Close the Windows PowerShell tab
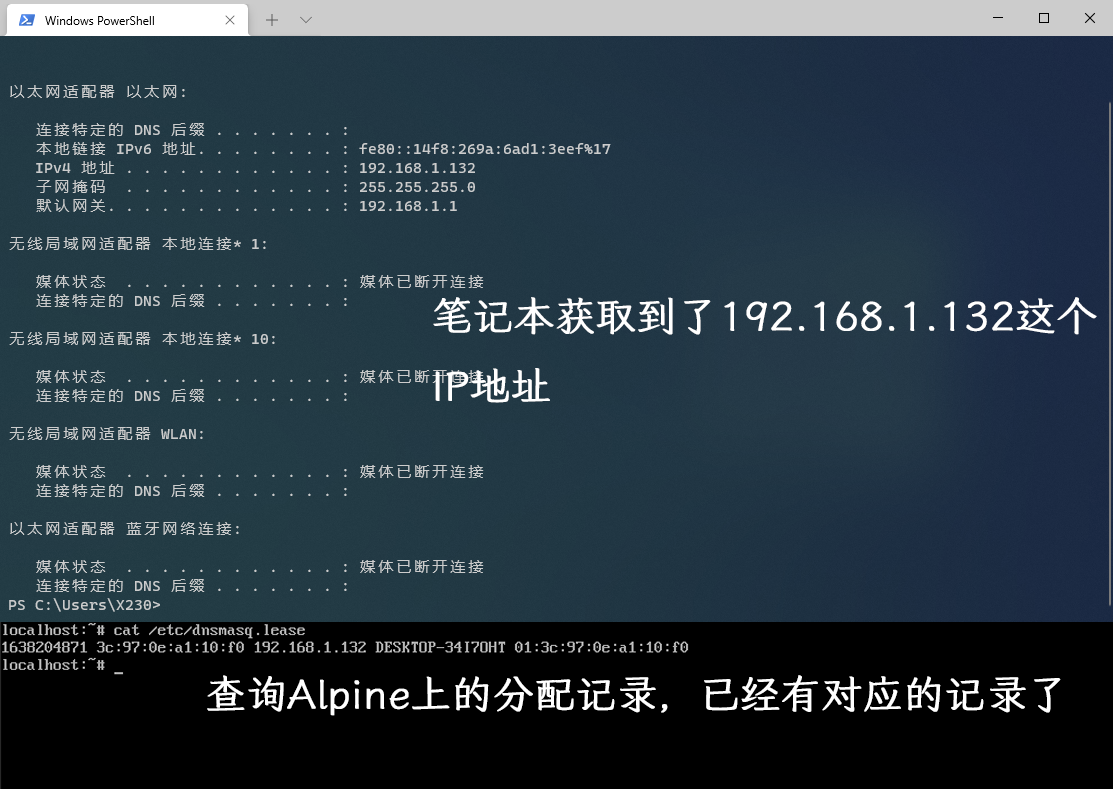 tap(230, 19)
